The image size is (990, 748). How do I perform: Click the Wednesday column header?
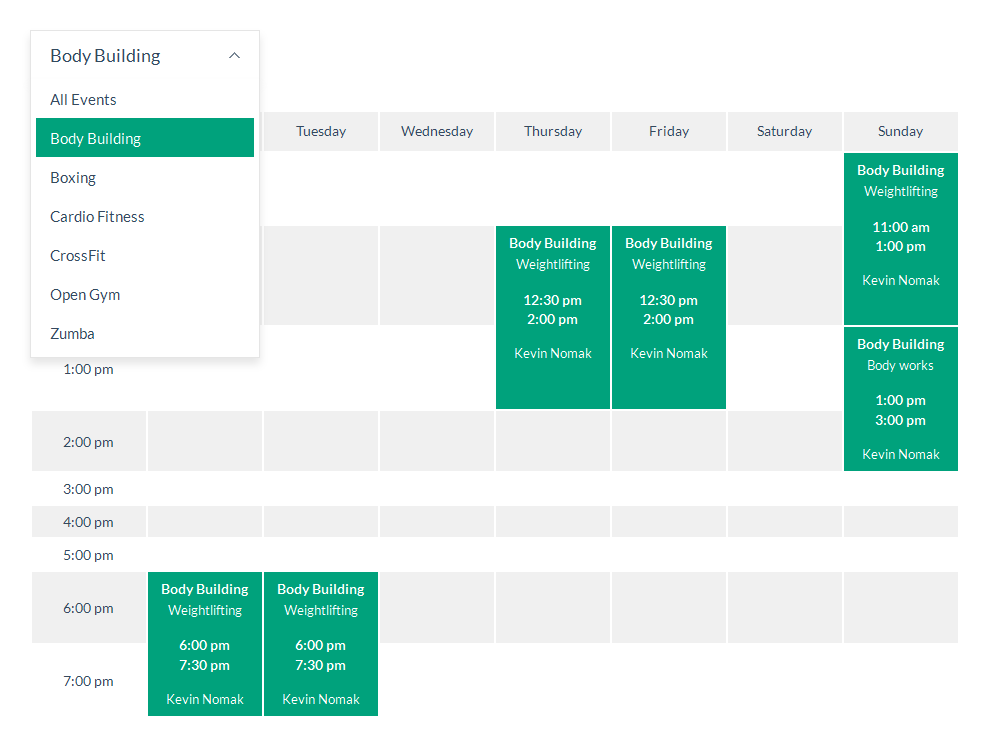[437, 131]
